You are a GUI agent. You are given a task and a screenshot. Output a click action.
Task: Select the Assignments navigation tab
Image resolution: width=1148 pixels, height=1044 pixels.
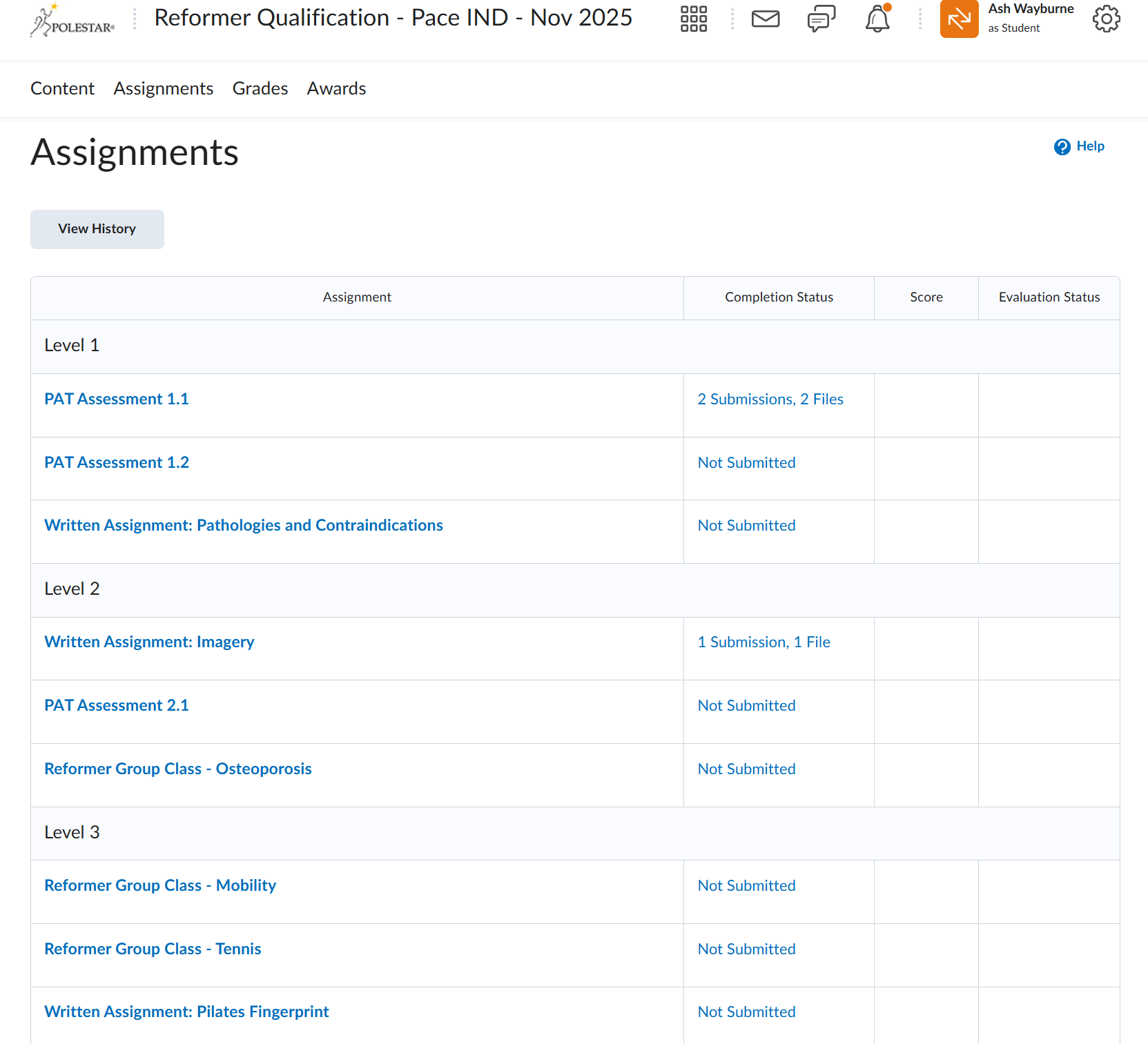[x=163, y=89]
